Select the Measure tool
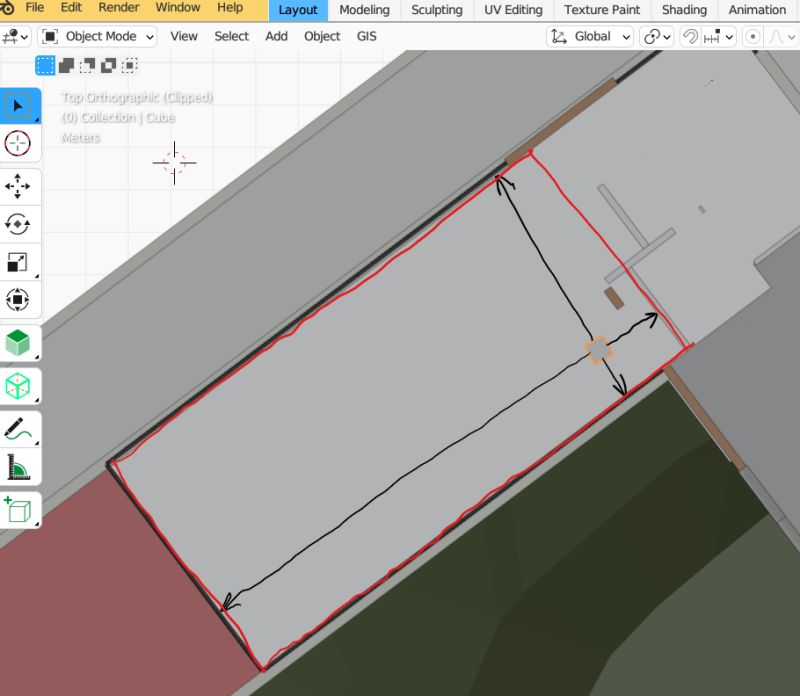The width and height of the screenshot is (800, 696). pyautogui.click(x=18, y=466)
